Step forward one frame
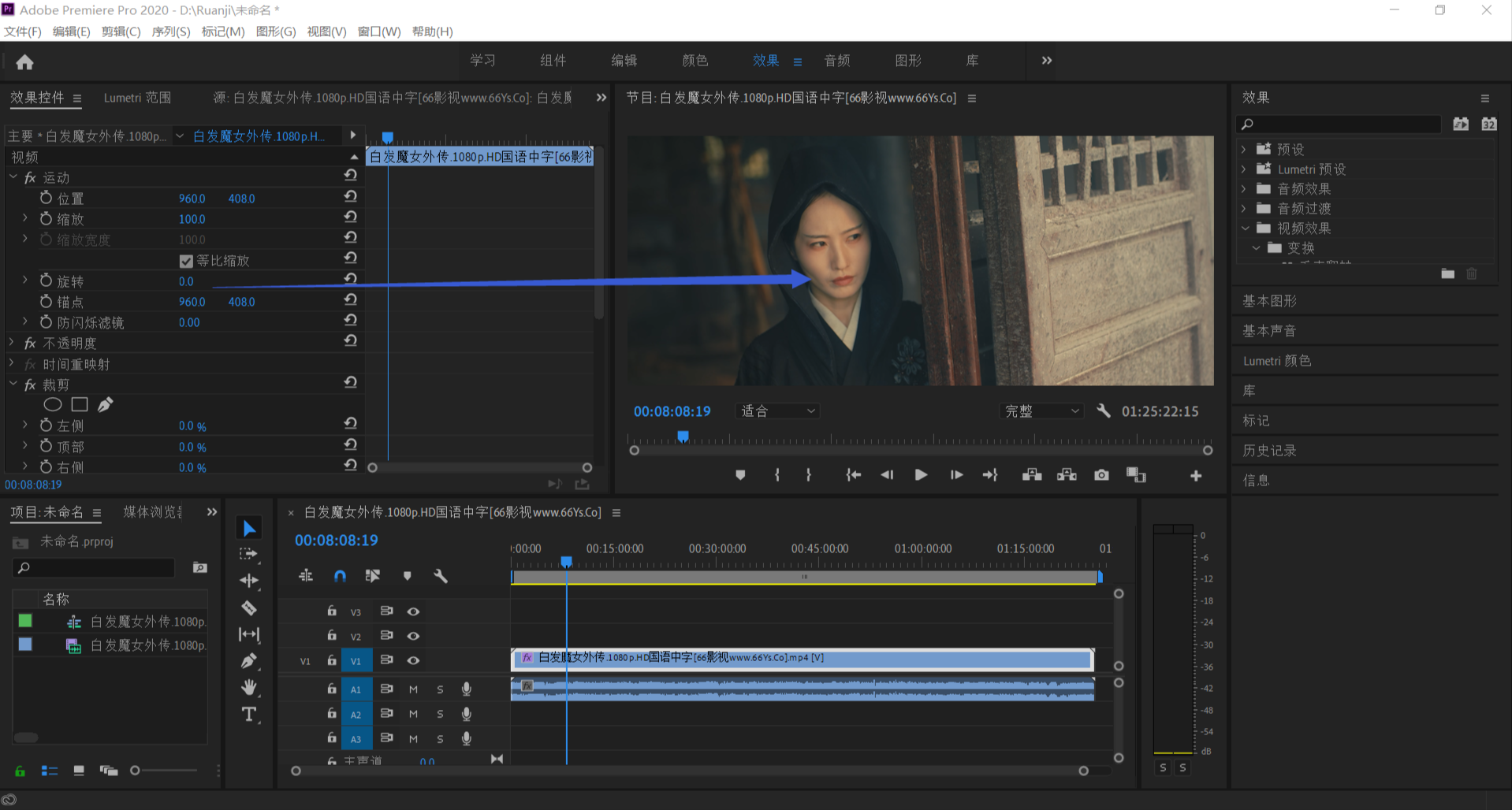 coord(956,475)
